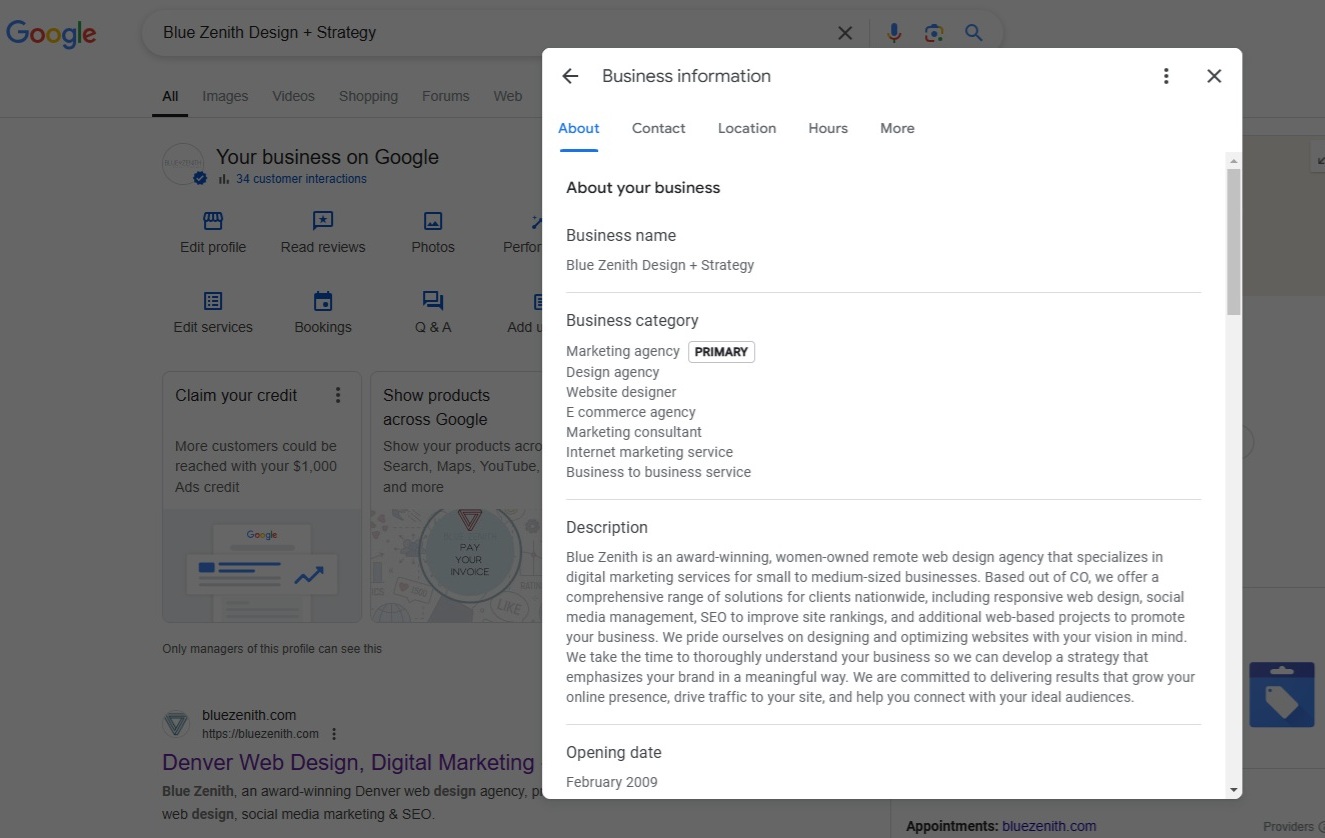Click the Edit services list icon

(213, 301)
